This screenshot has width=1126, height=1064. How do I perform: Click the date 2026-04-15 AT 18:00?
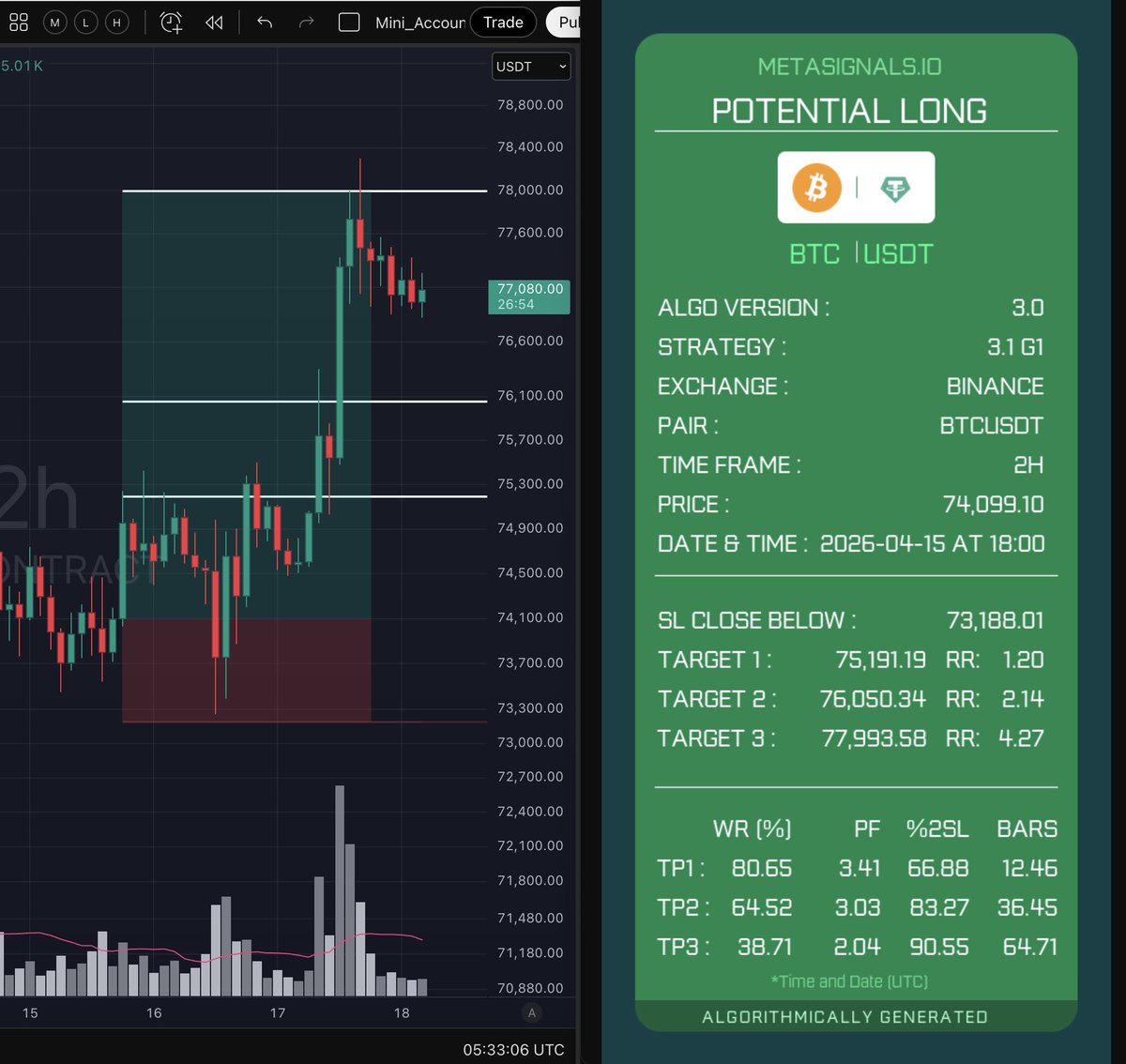(932, 544)
